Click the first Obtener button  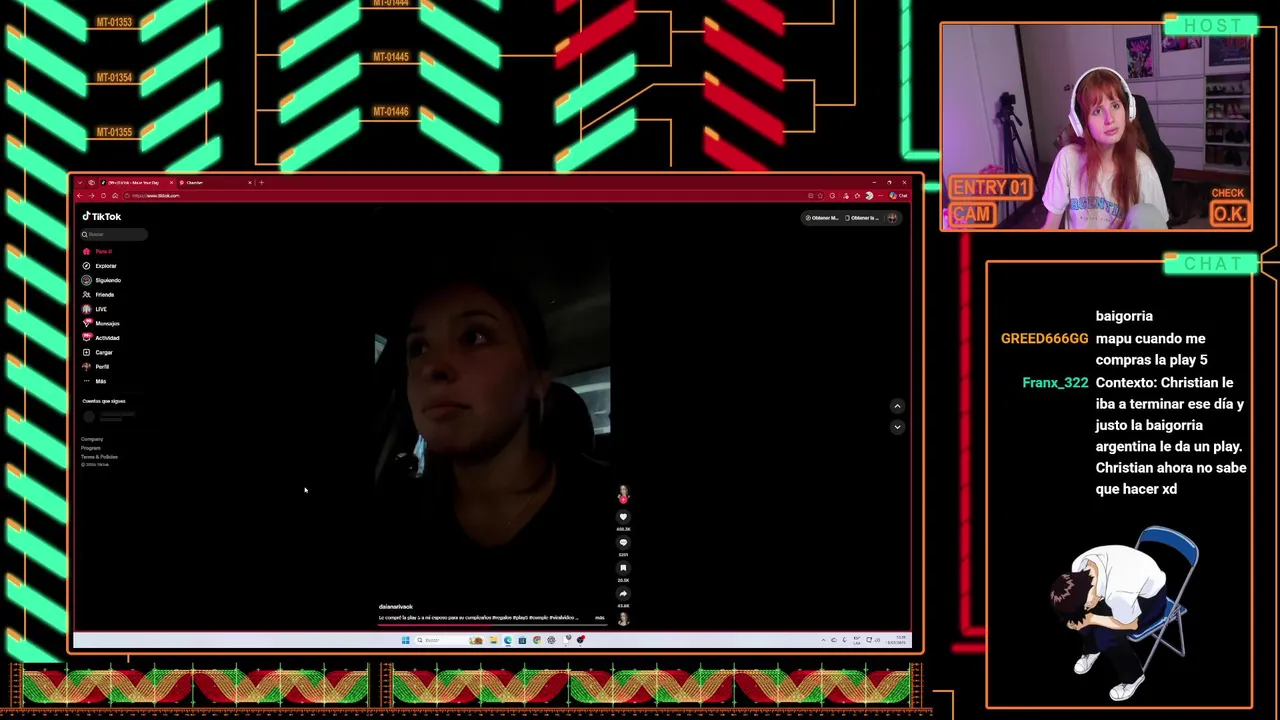[x=822, y=218]
